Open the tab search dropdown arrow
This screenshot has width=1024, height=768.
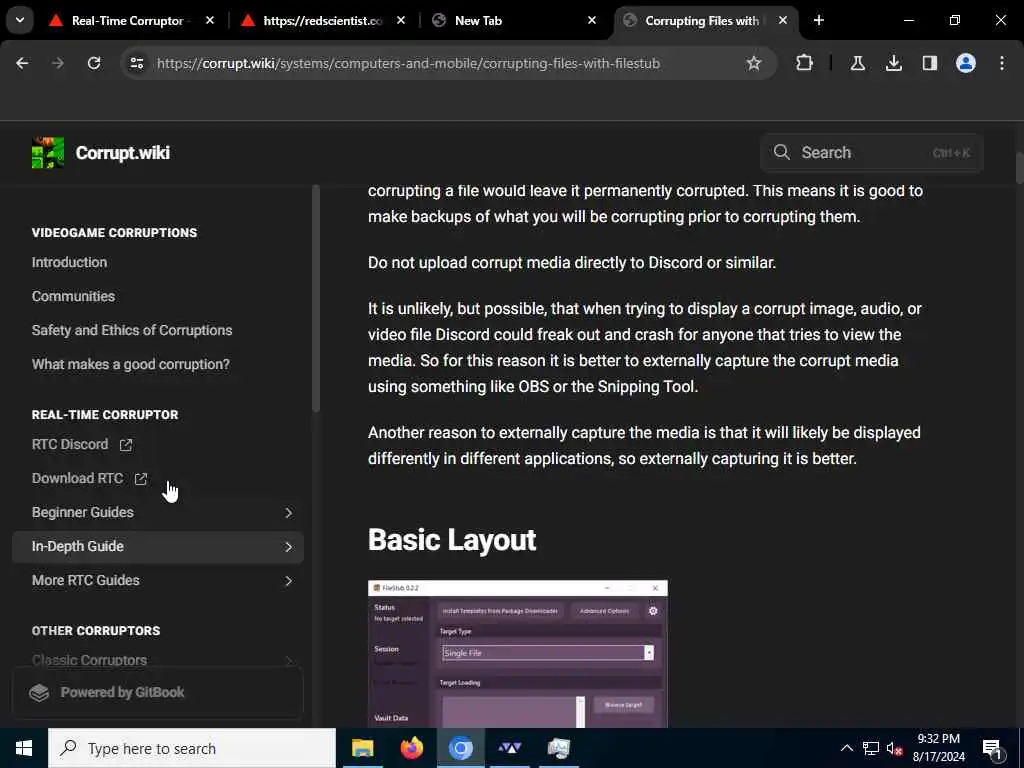click(20, 20)
